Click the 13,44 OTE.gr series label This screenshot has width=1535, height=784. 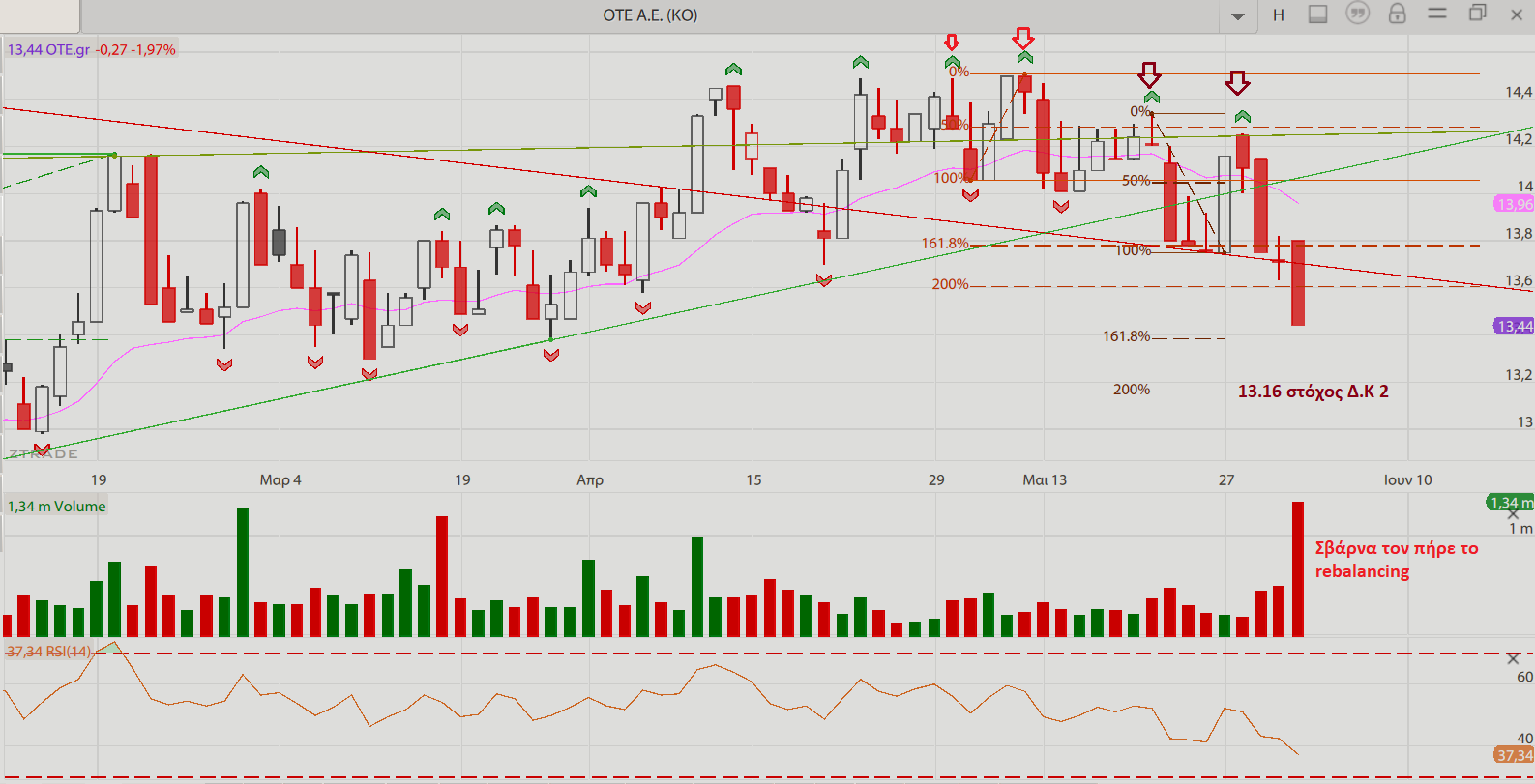pos(48,49)
